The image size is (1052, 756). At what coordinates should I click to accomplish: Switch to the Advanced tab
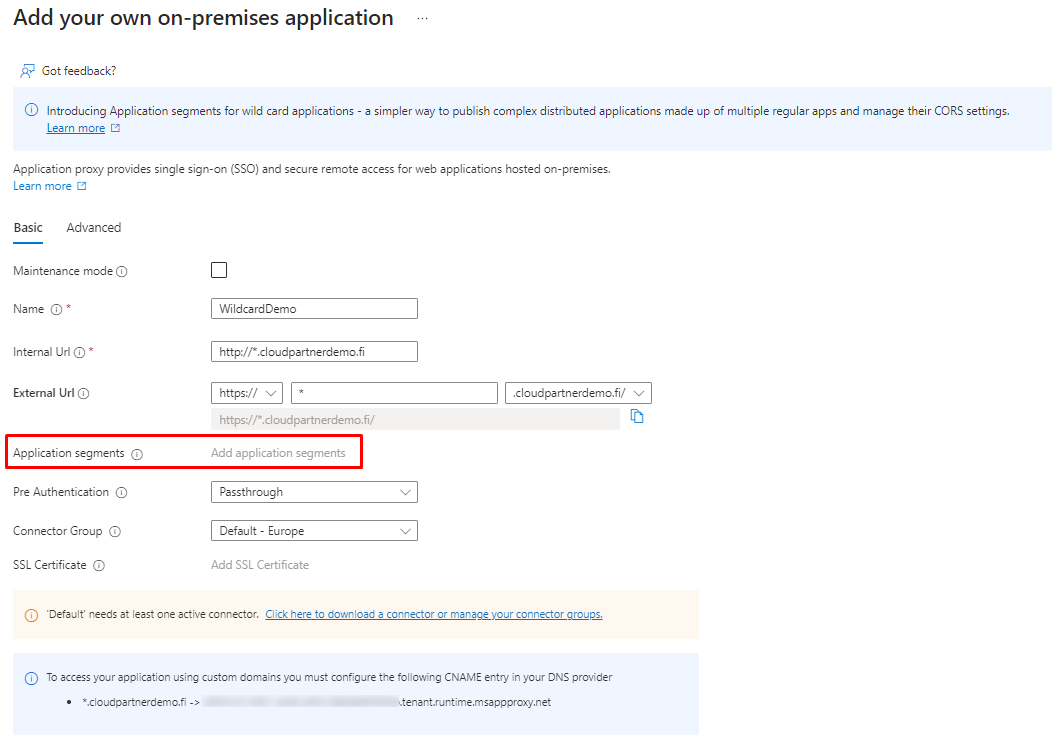point(94,228)
